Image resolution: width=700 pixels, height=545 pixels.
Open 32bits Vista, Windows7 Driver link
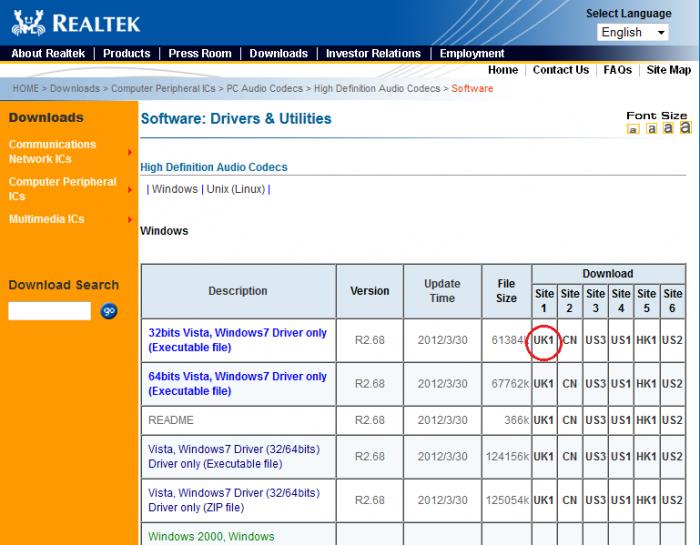pyautogui.click(x=238, y=340)
